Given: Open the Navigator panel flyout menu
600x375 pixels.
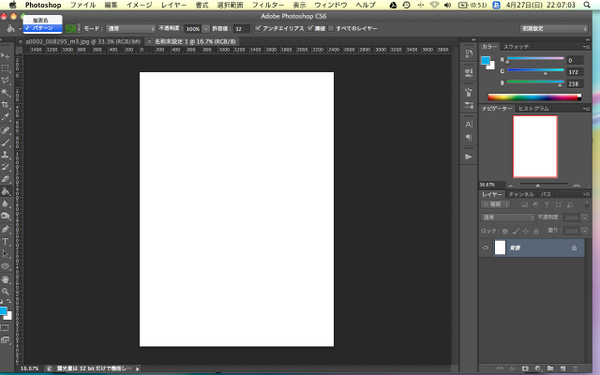Looking at the screenshot, I should tap(587, 109).
